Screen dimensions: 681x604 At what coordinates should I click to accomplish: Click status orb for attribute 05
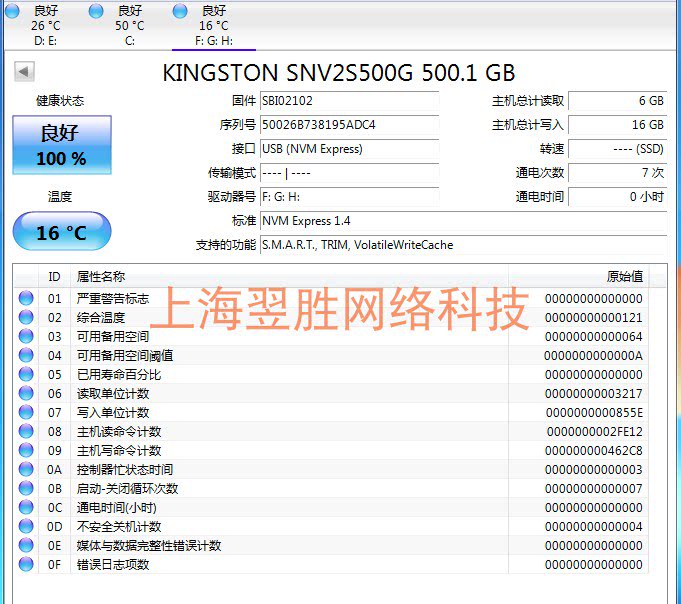pos(26,374)
